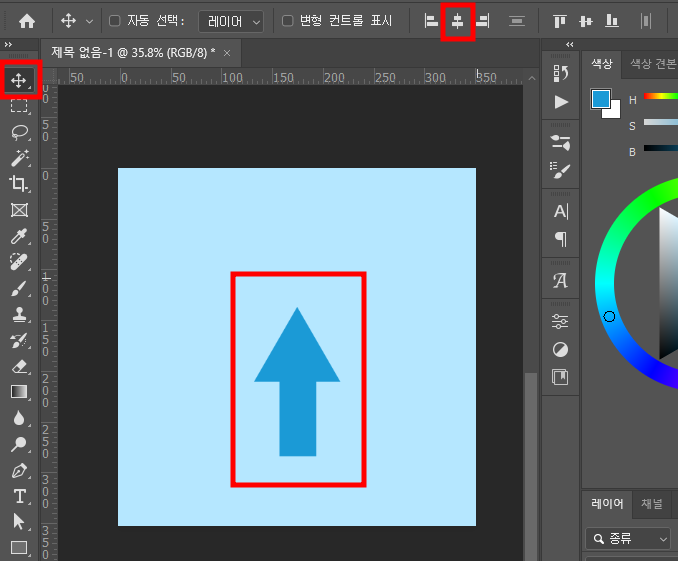Screen dimensions: 678x561
Task: Open the Actions panel play icon
Action: 561,102
